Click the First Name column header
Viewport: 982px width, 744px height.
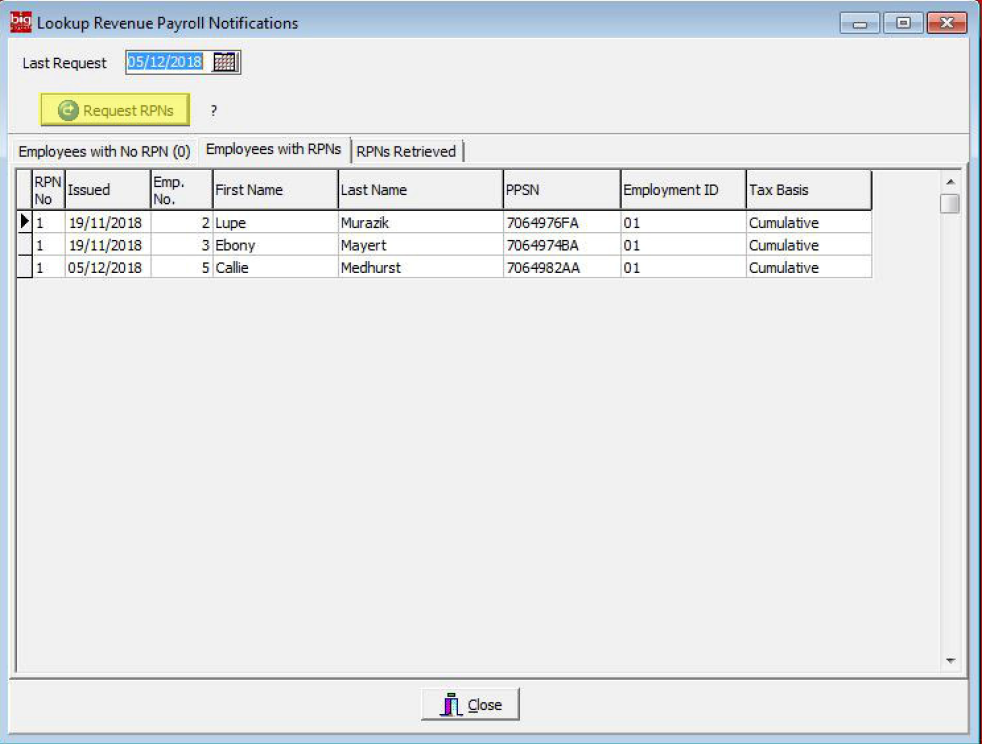click(x=275, y=190)
